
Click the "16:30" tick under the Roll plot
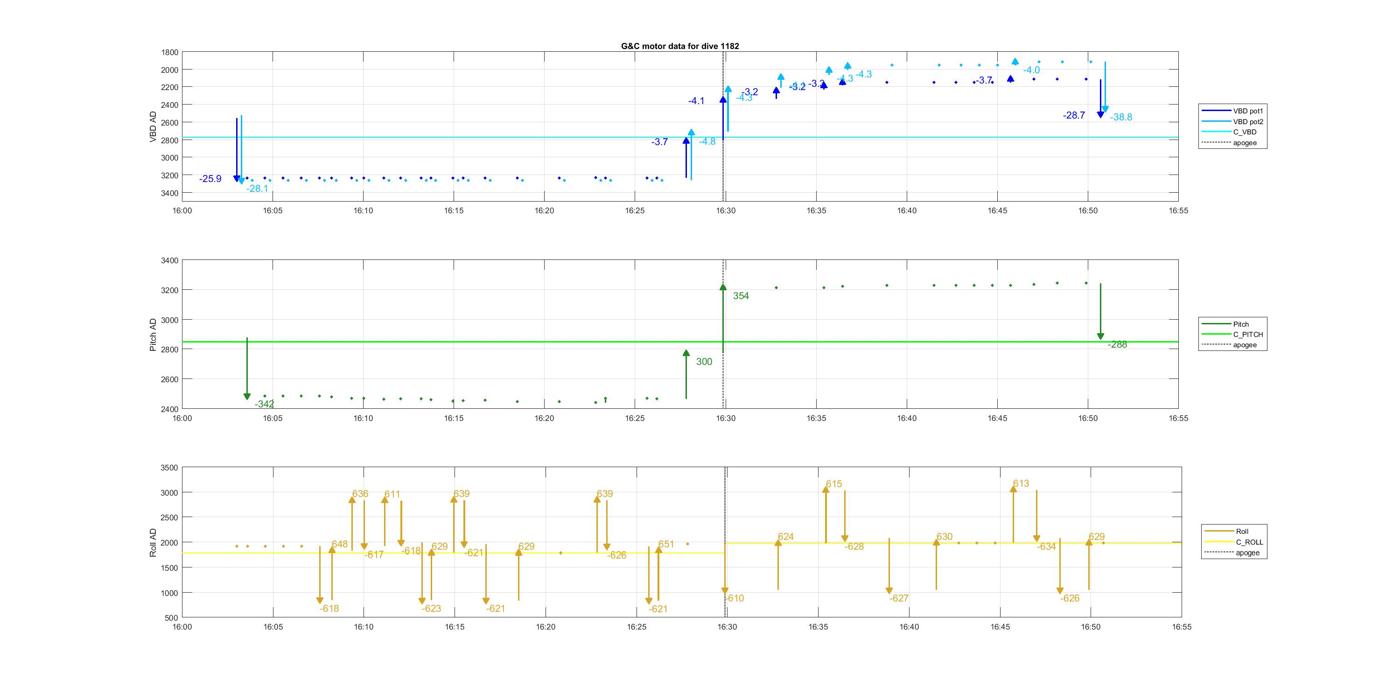coord(727,628)
